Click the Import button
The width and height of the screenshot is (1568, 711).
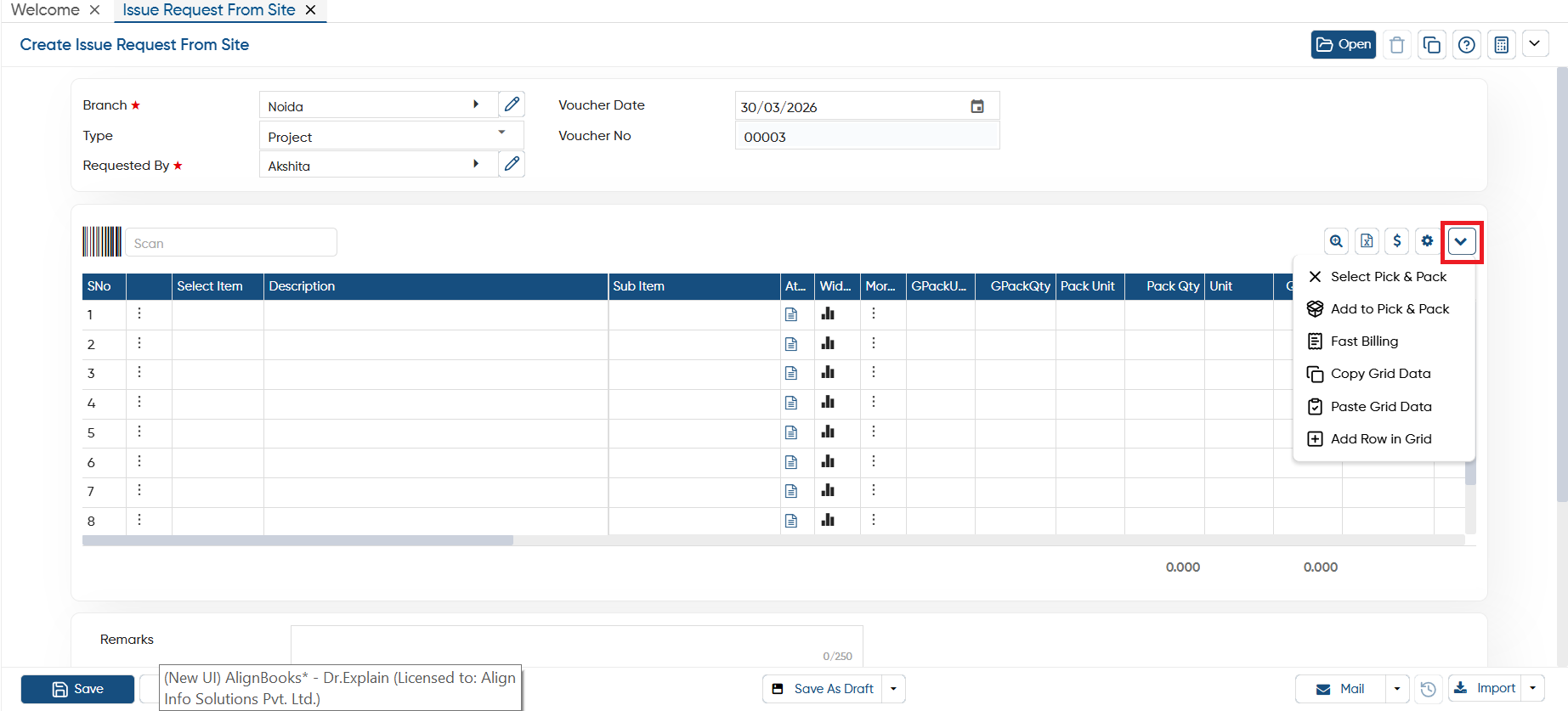(1485, 688)
